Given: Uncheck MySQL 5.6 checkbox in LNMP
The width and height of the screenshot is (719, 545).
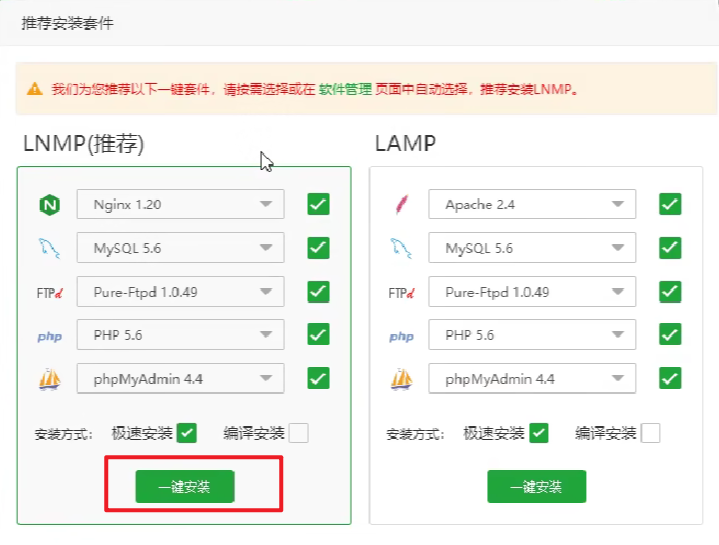Looking at the screenshot, I should pos(318,248).
